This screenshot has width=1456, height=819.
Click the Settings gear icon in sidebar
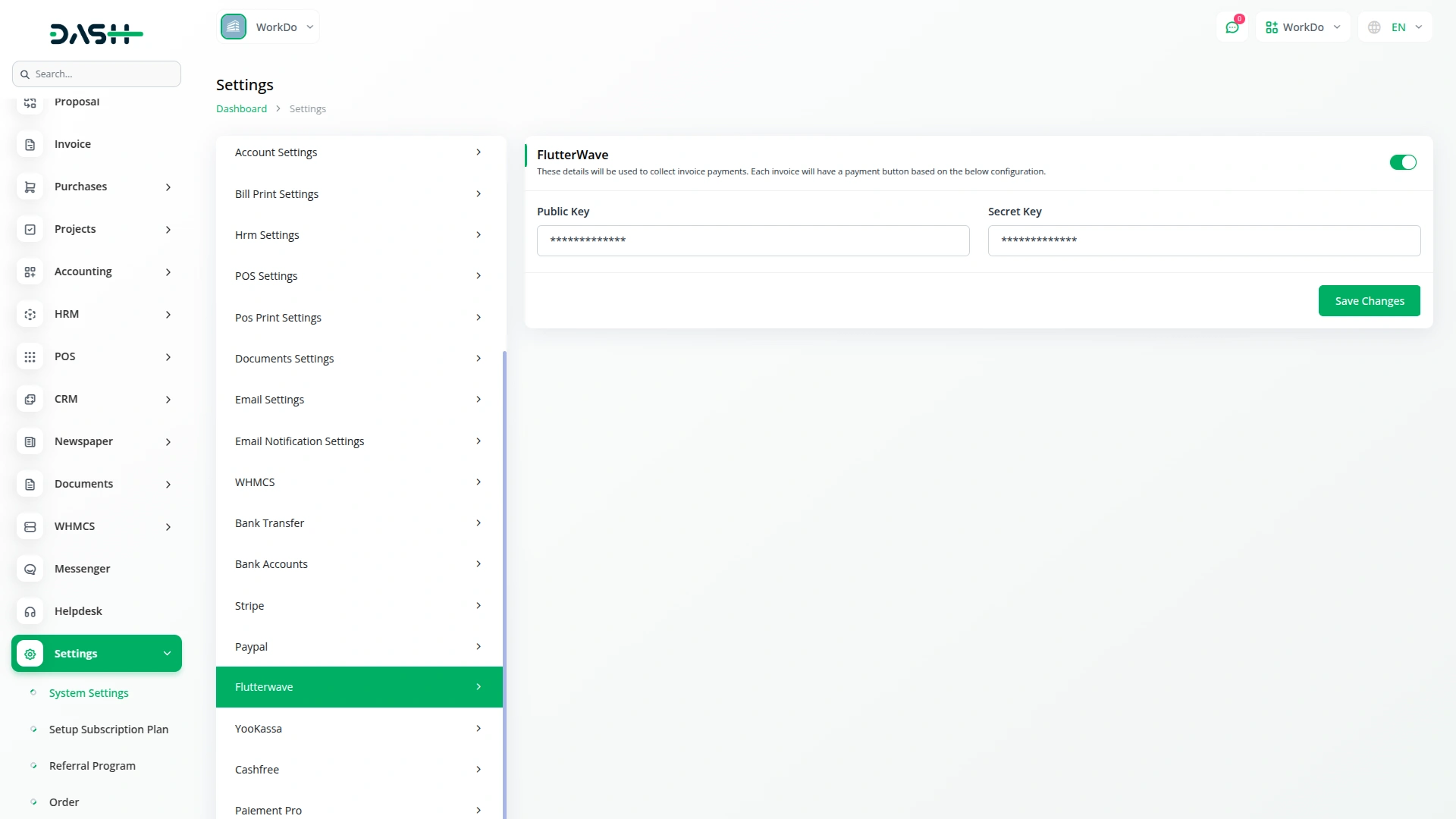30,654
